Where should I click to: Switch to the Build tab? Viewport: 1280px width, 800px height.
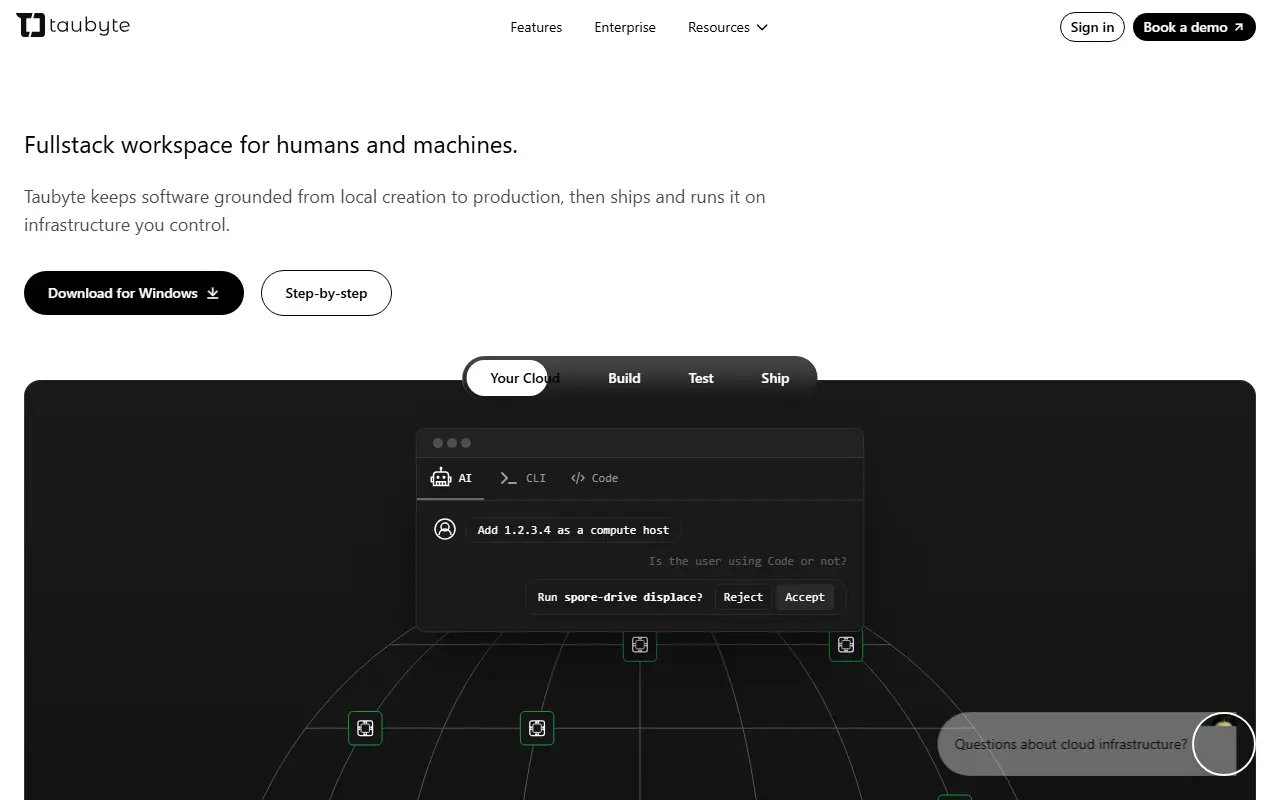click(x=624, y=378)
